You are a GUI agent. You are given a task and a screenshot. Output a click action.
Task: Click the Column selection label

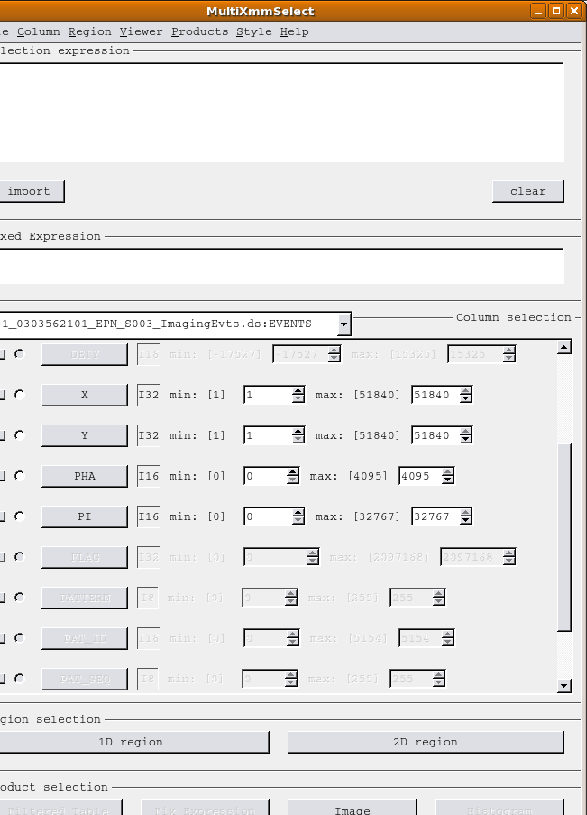click(514, 317)
